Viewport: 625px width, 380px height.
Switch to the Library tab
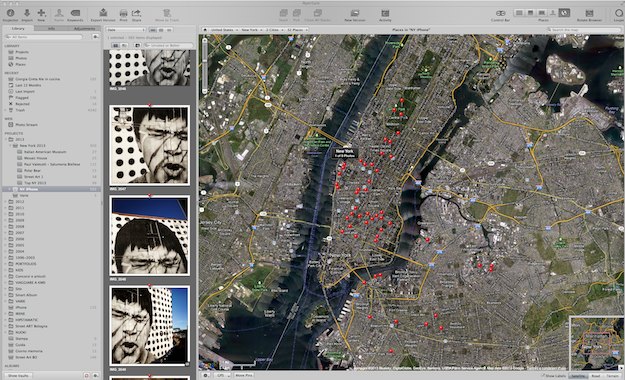18,29
